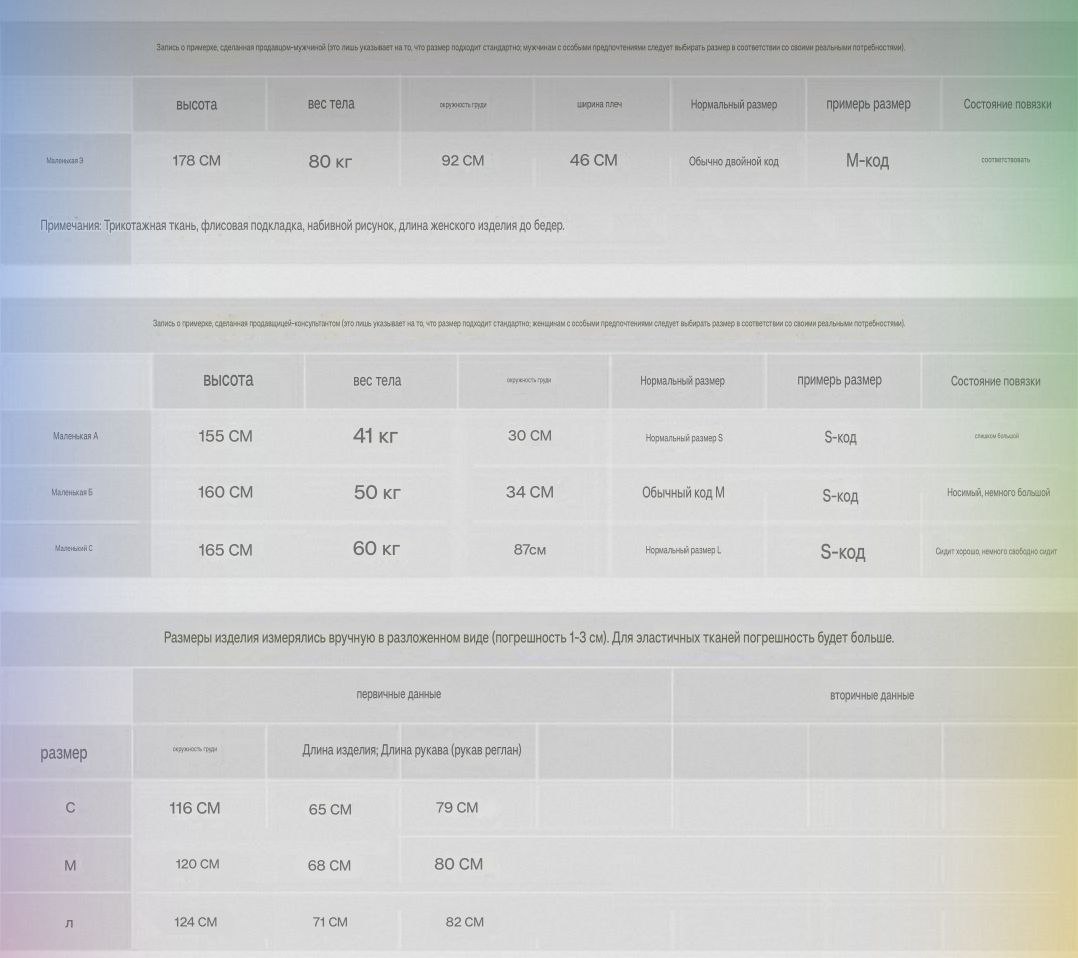Click the 60 кг weight cell
1078x958 pixels.
376,549
